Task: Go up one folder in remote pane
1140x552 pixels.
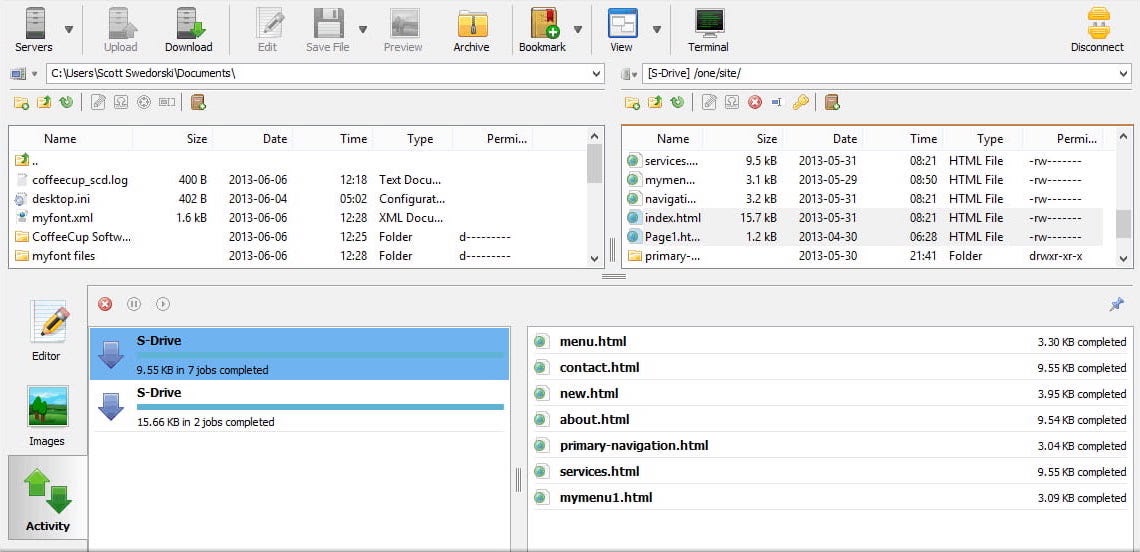Action: coord(655,103)
